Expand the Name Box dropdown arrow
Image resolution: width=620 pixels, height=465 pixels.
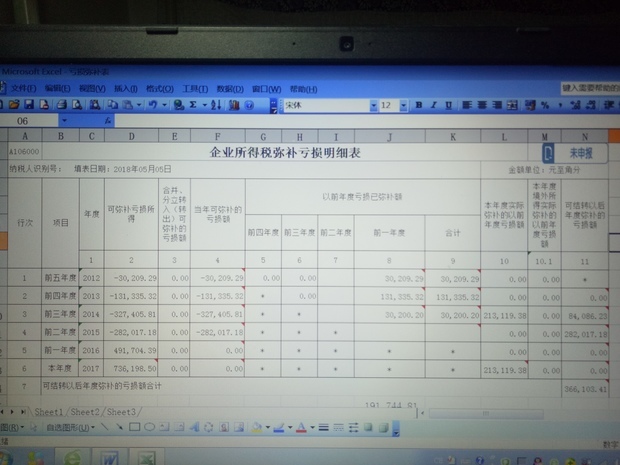coord(64,121)
